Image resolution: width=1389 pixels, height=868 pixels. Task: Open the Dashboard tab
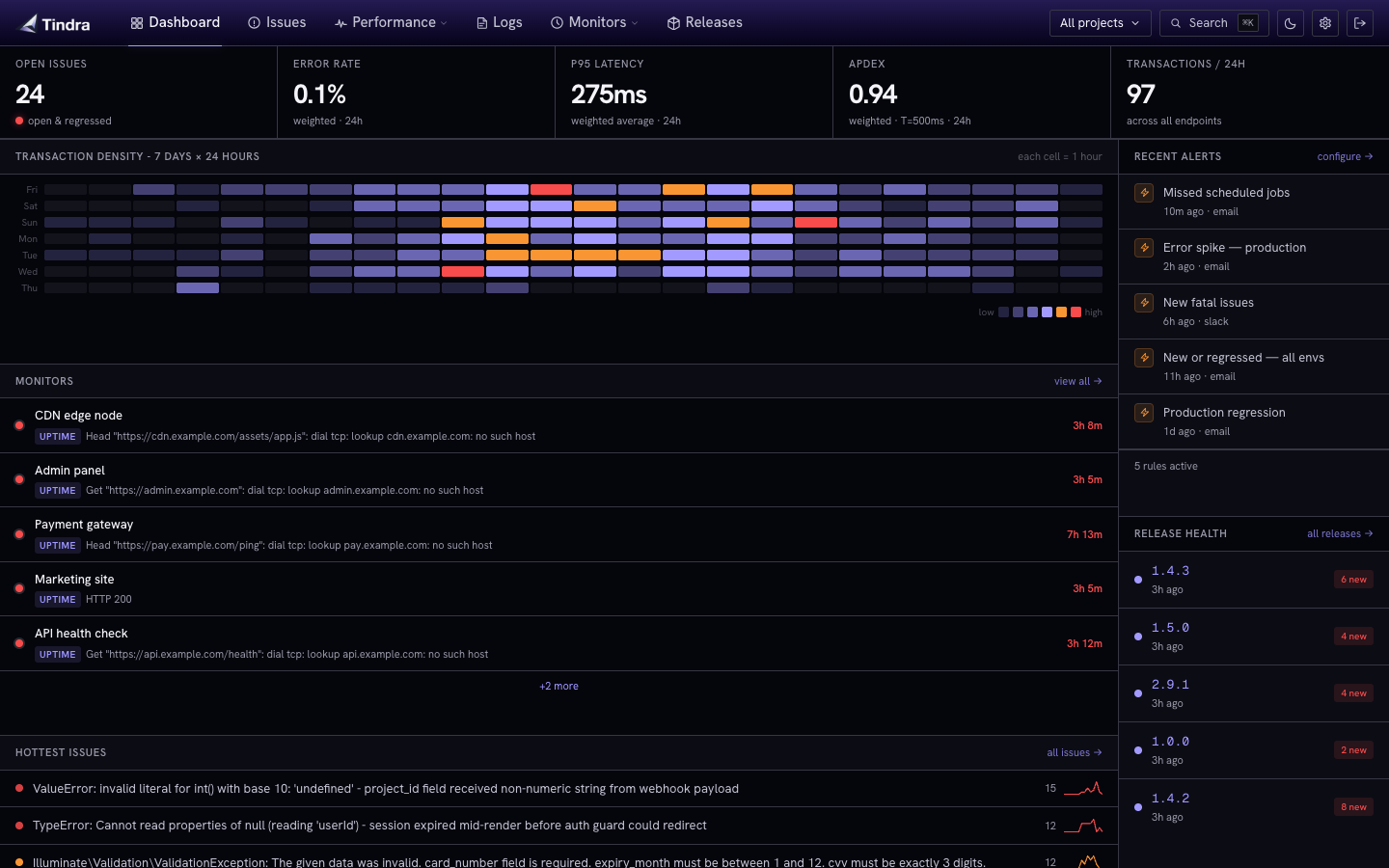tap(176, 22)
